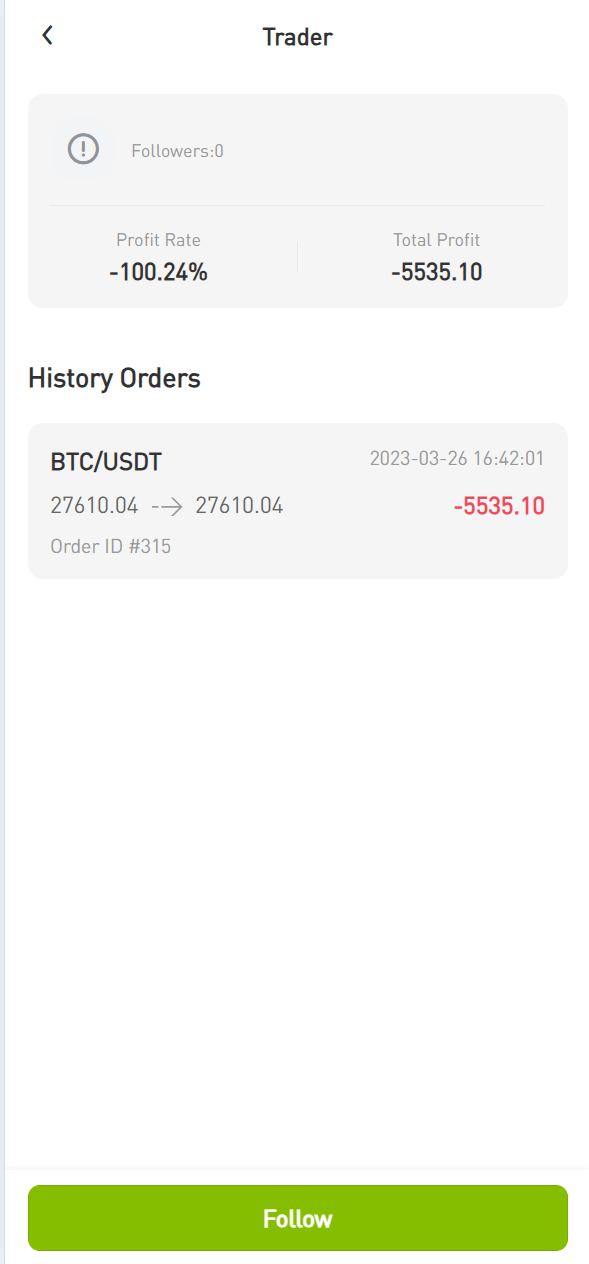Click the trader summary stats card
This screenshot has width=589, height=1264.
click(298, 201)
